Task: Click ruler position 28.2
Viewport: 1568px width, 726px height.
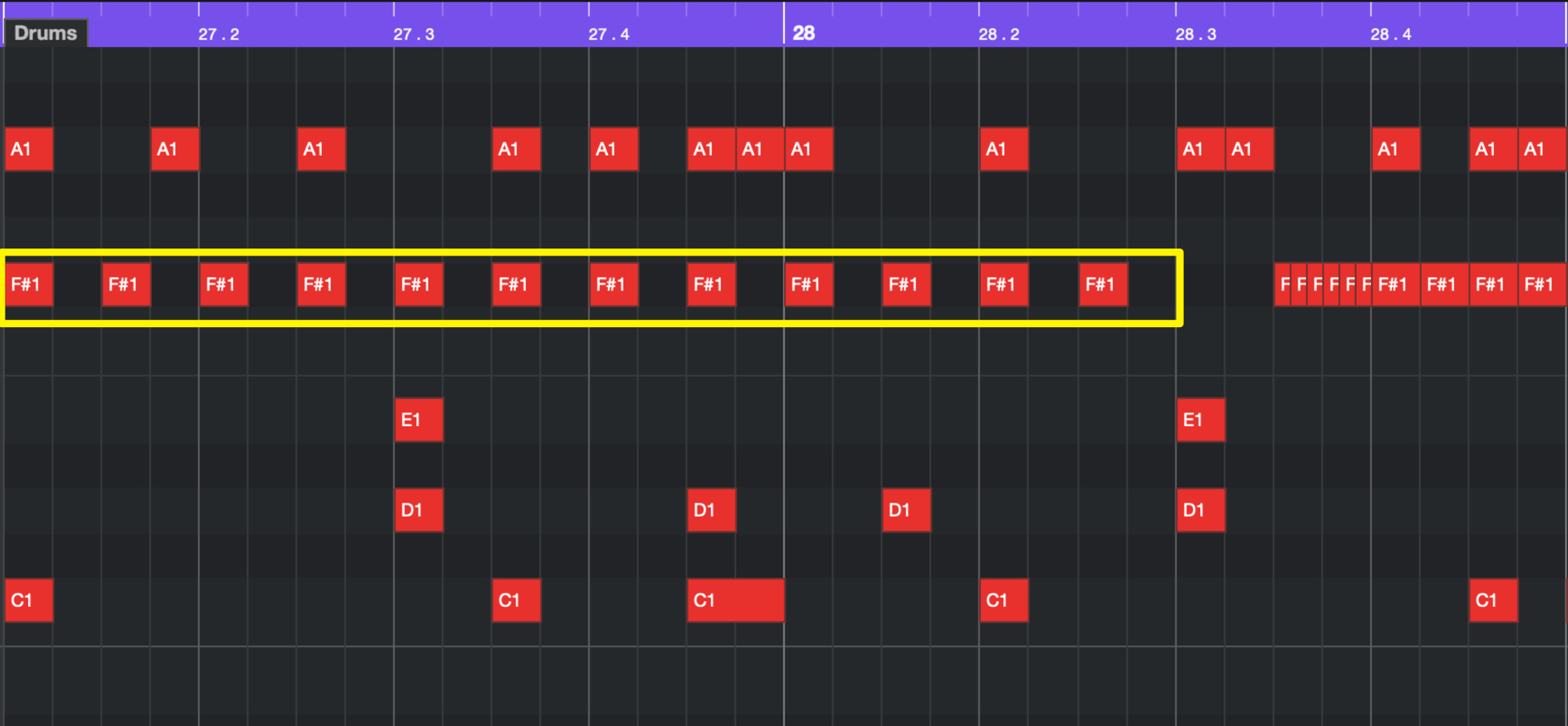Action: point(999,34)
